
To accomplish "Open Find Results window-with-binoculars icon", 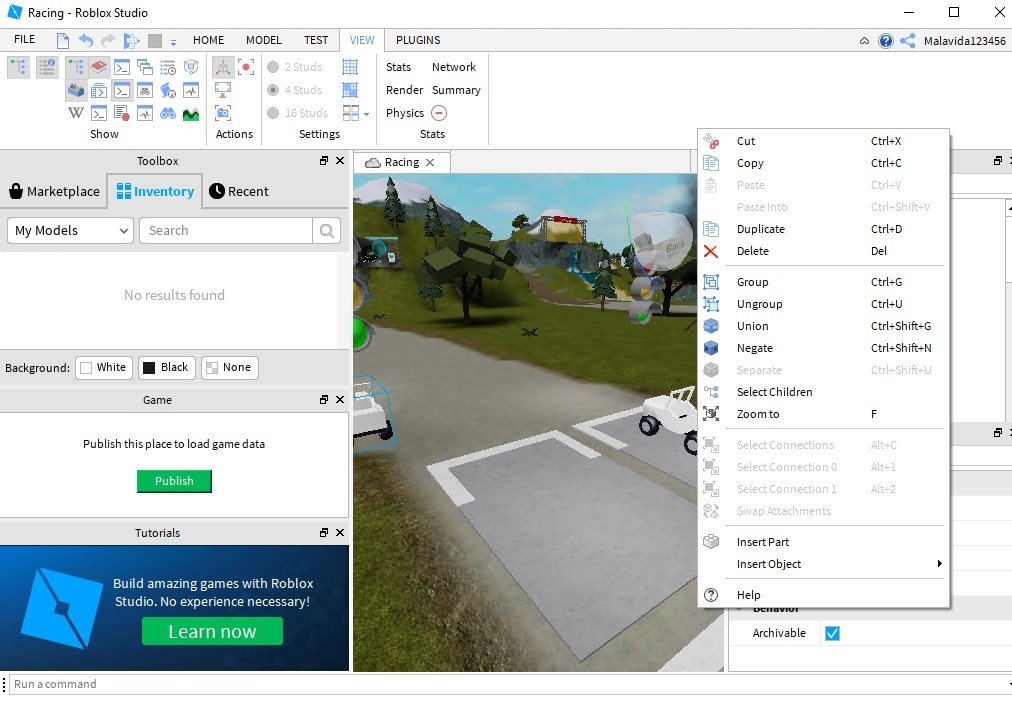I will tap(145, 90).
